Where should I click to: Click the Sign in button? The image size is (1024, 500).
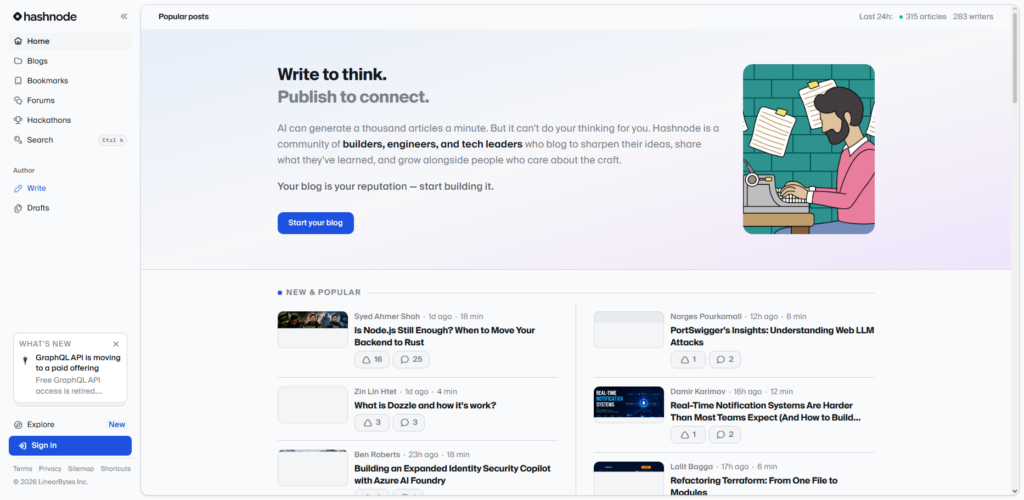pyautogui.click(x=70, y=446)
